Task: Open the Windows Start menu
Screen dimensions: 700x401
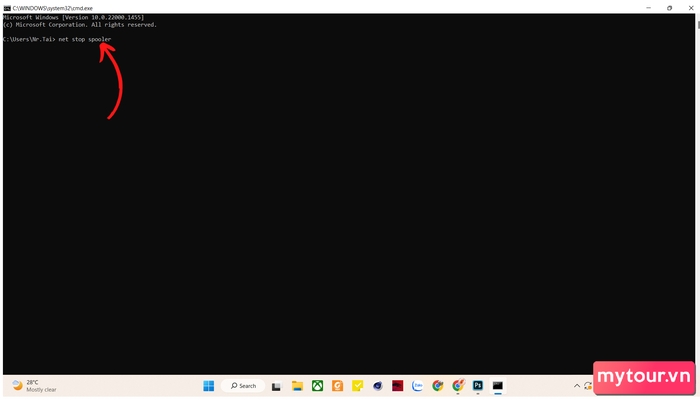Action: (x=208, y=386)
